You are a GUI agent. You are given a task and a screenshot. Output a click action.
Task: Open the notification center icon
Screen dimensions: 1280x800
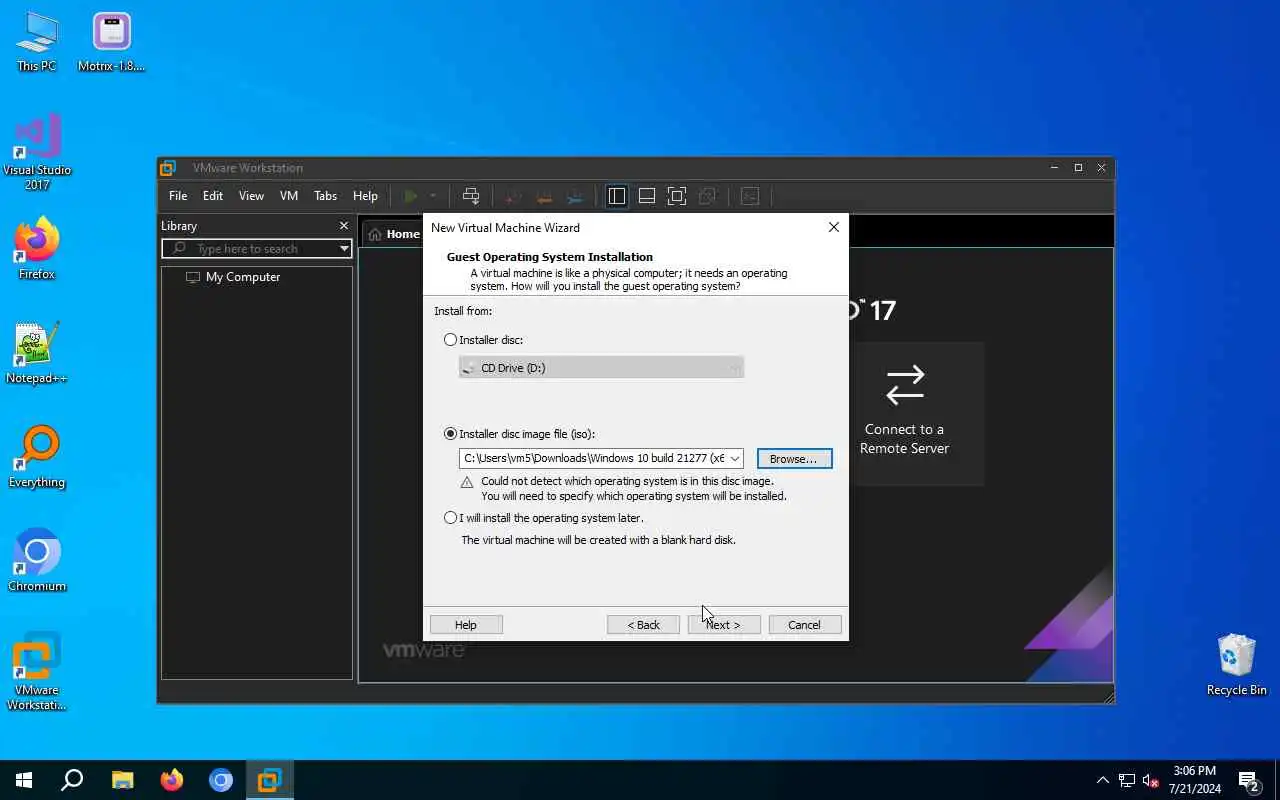tap(1249, 780)
